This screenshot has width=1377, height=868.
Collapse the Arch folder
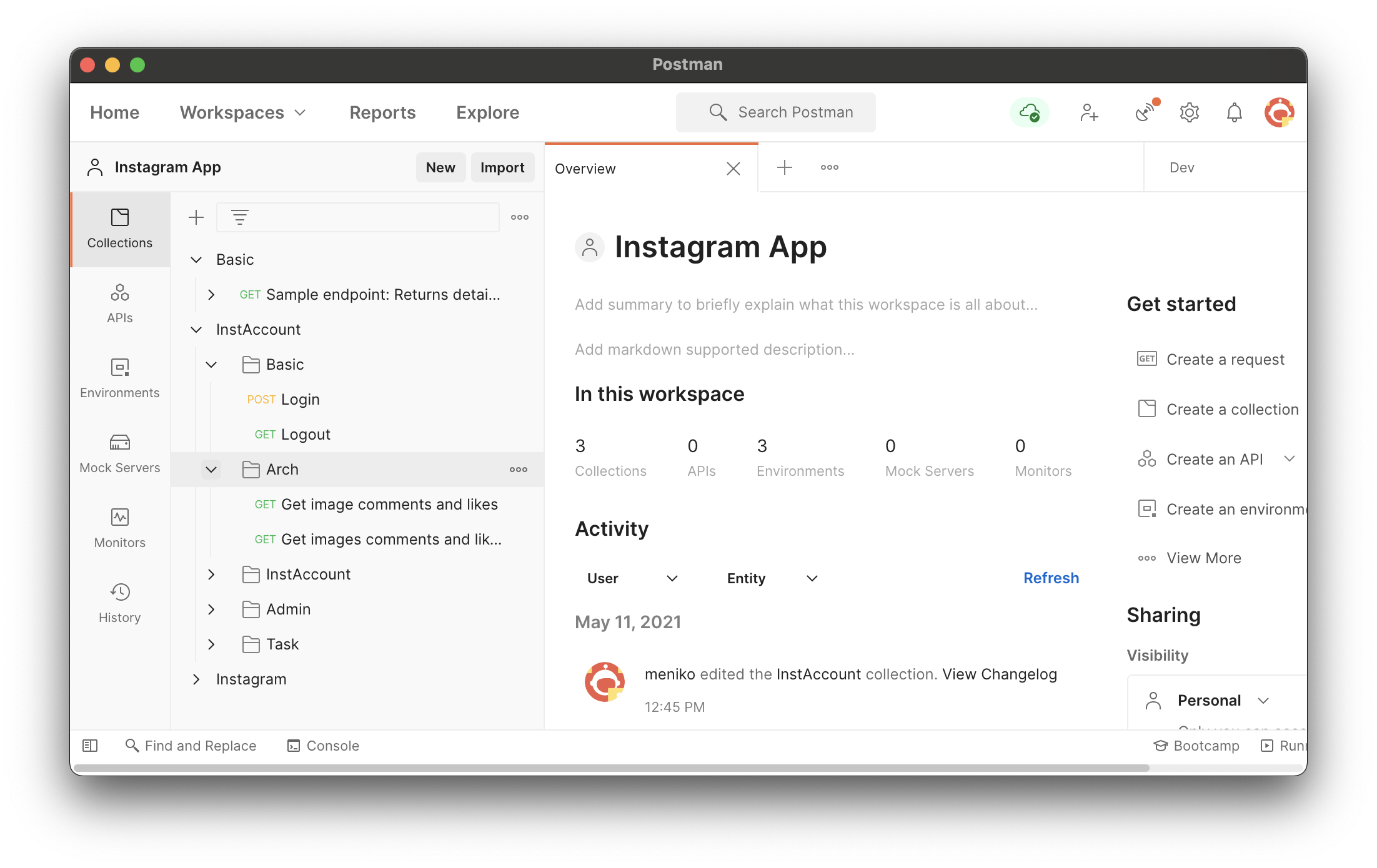(211, 469)
